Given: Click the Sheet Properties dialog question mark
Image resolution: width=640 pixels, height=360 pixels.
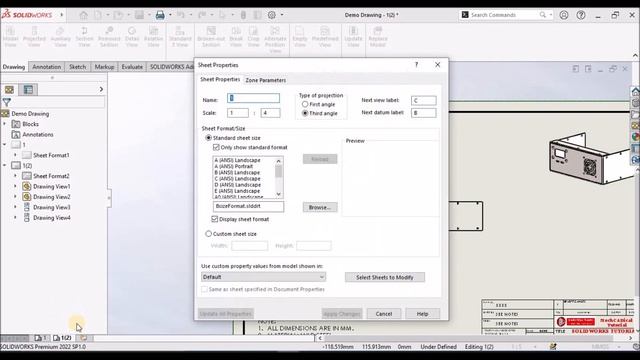Looking at the screenshot, I should [416, 64].
